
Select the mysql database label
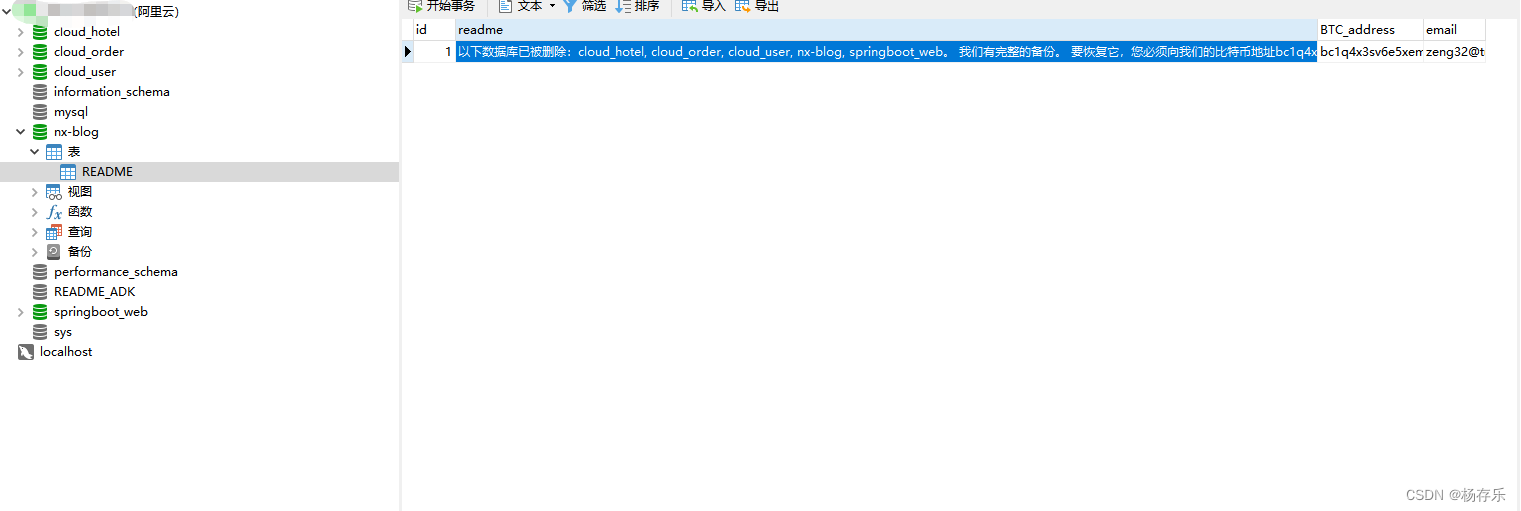pos(71,112)
